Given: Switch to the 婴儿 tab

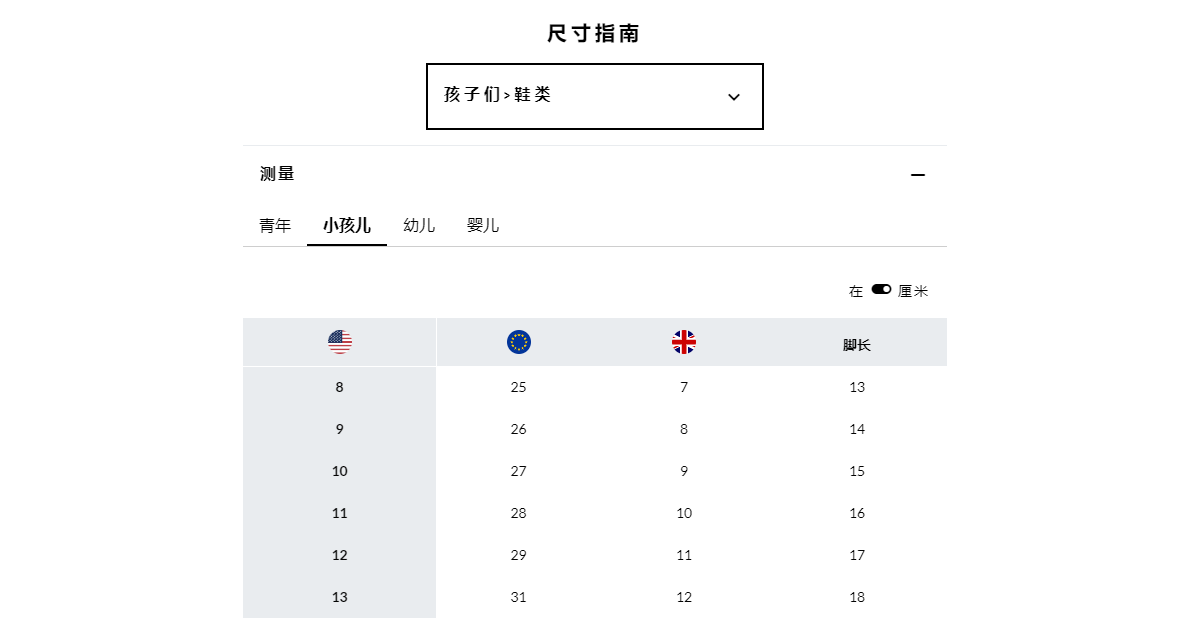Looking at the screenshot, I should coord(483,225).
